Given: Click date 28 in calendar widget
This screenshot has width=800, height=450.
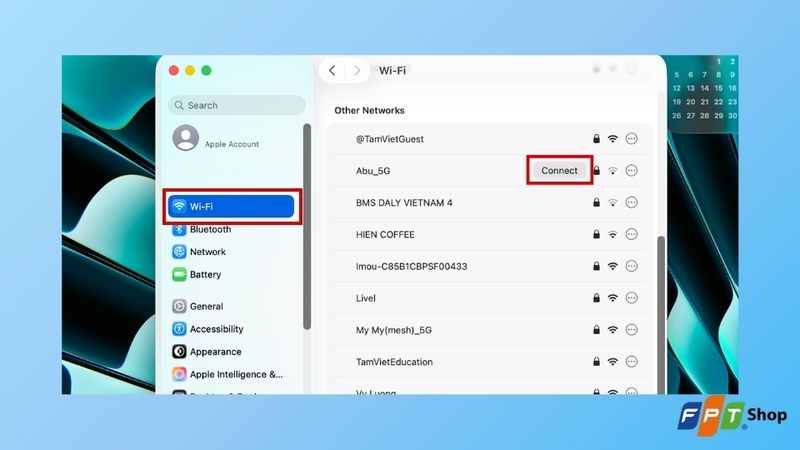Looking at the screenshot, I should pyautogui.click(x=705, y=116).
